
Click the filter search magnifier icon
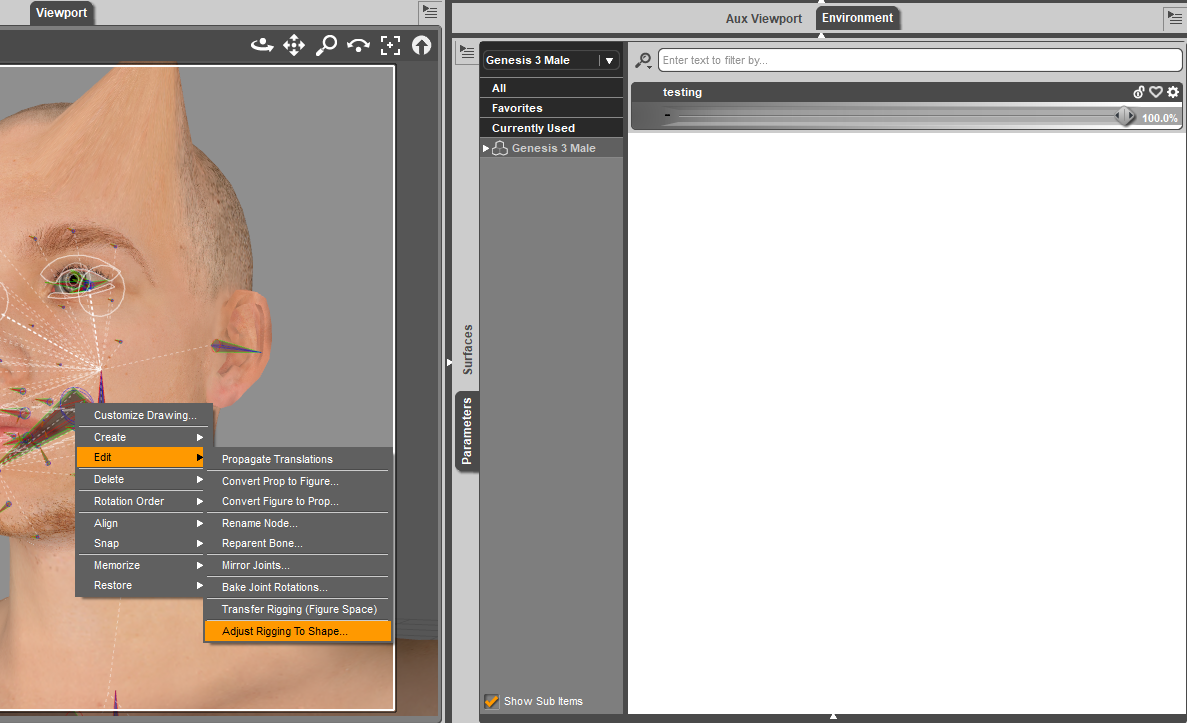(x=643, y=61)
